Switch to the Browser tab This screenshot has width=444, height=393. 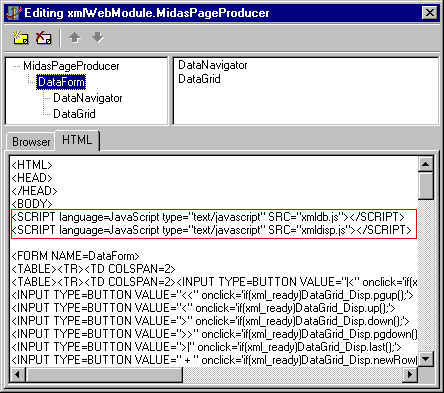coord(31,142)
